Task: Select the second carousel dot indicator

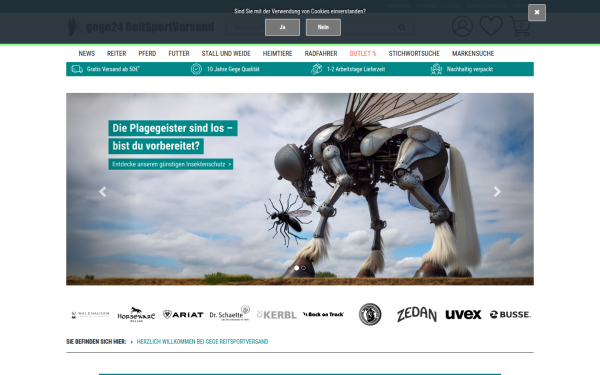Action: click(303, 268)
